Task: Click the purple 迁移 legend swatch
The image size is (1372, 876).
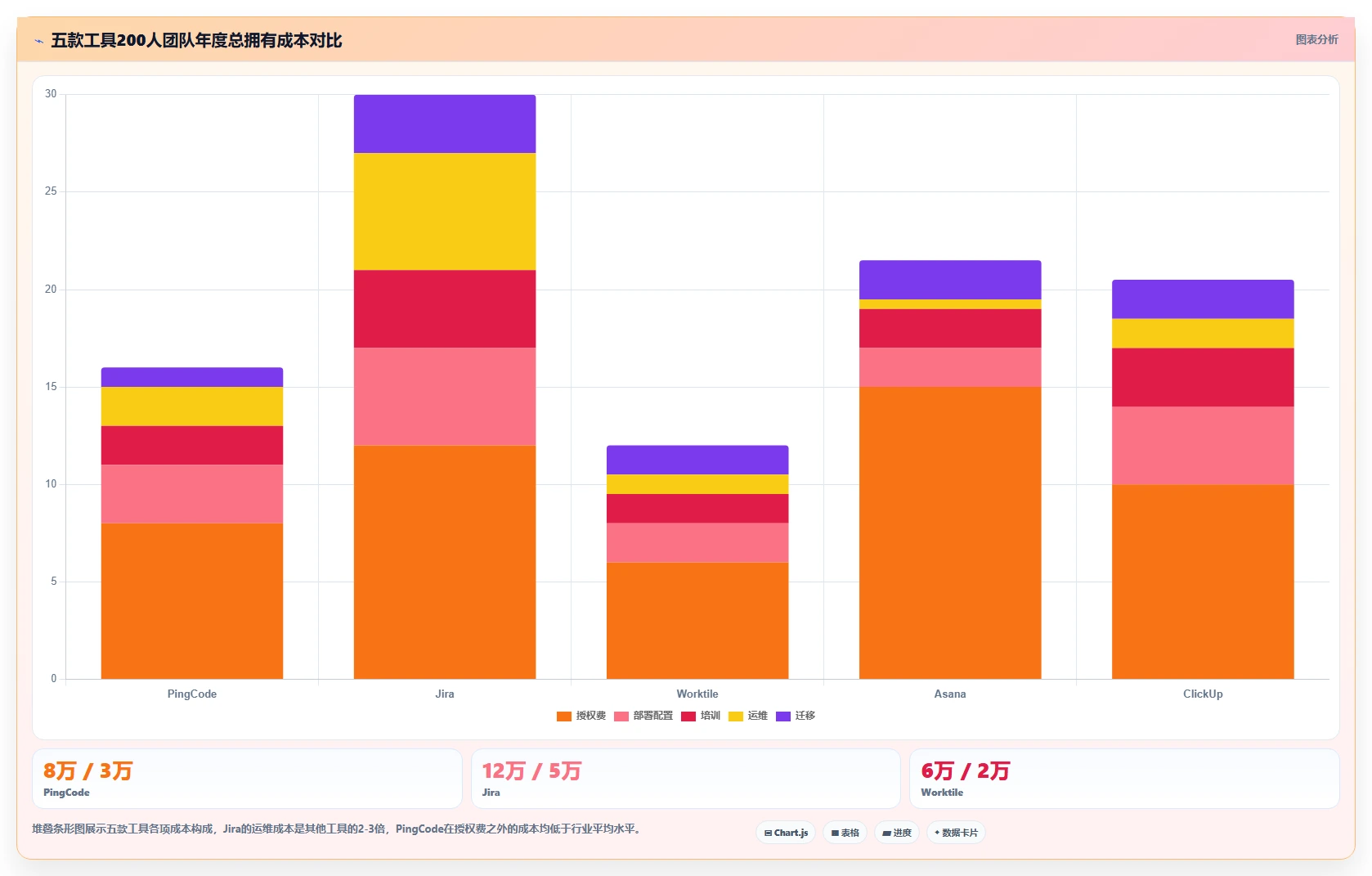Action: coord(783,717)
